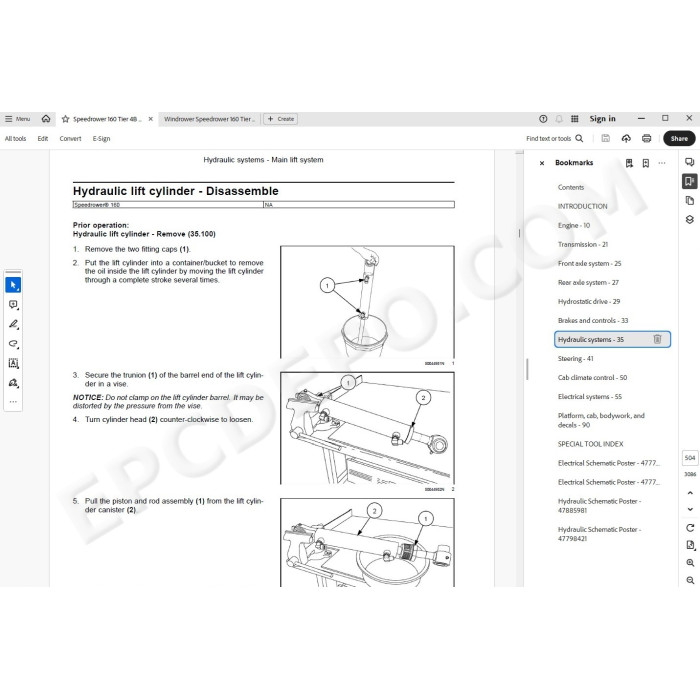Go to previous page up arrow
The height and width of the screenshot is (700, 700).
click(x=690, y=493)
